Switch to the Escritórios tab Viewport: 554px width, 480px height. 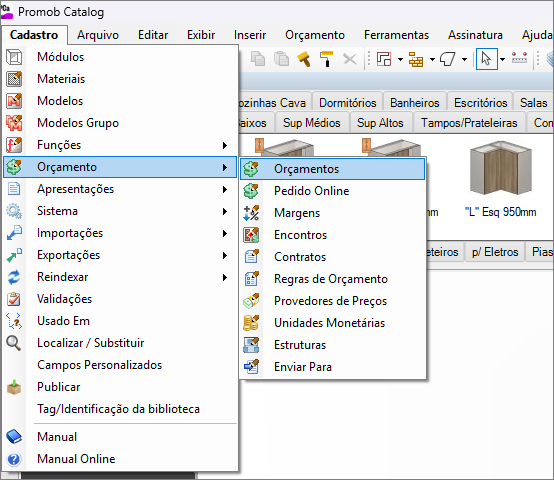[x=480, y=103]
